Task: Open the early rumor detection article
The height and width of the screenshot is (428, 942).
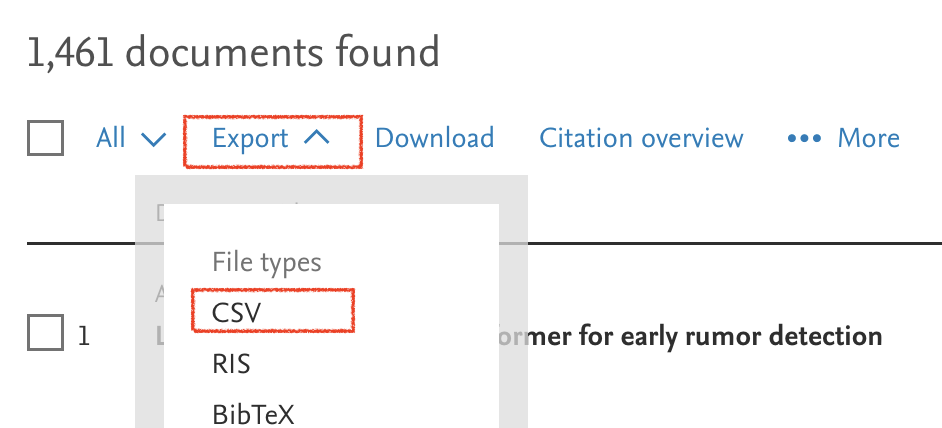Action: [x=690, y=336]
